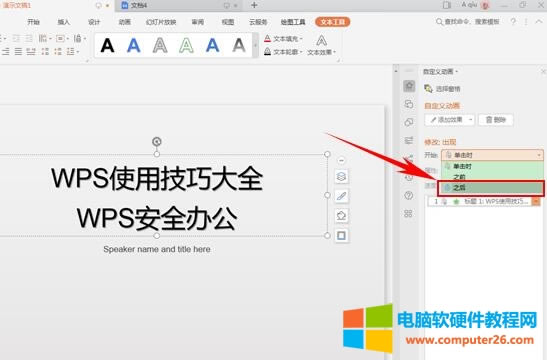Open the 文本填充 text fill color picker
Screen dimensions: 547x360
tap(283, 39)
